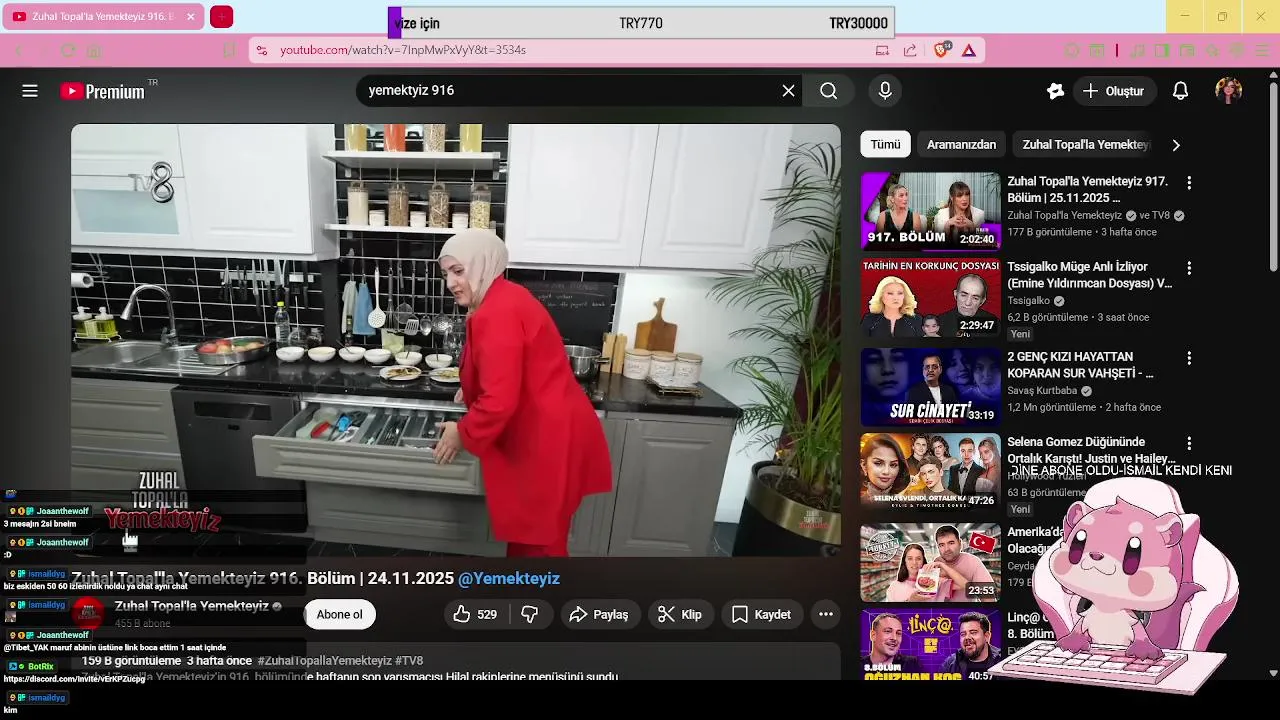Share the video via Paylaş
The width and height of the screenshot is (1280, 720).
coord(599,615)
